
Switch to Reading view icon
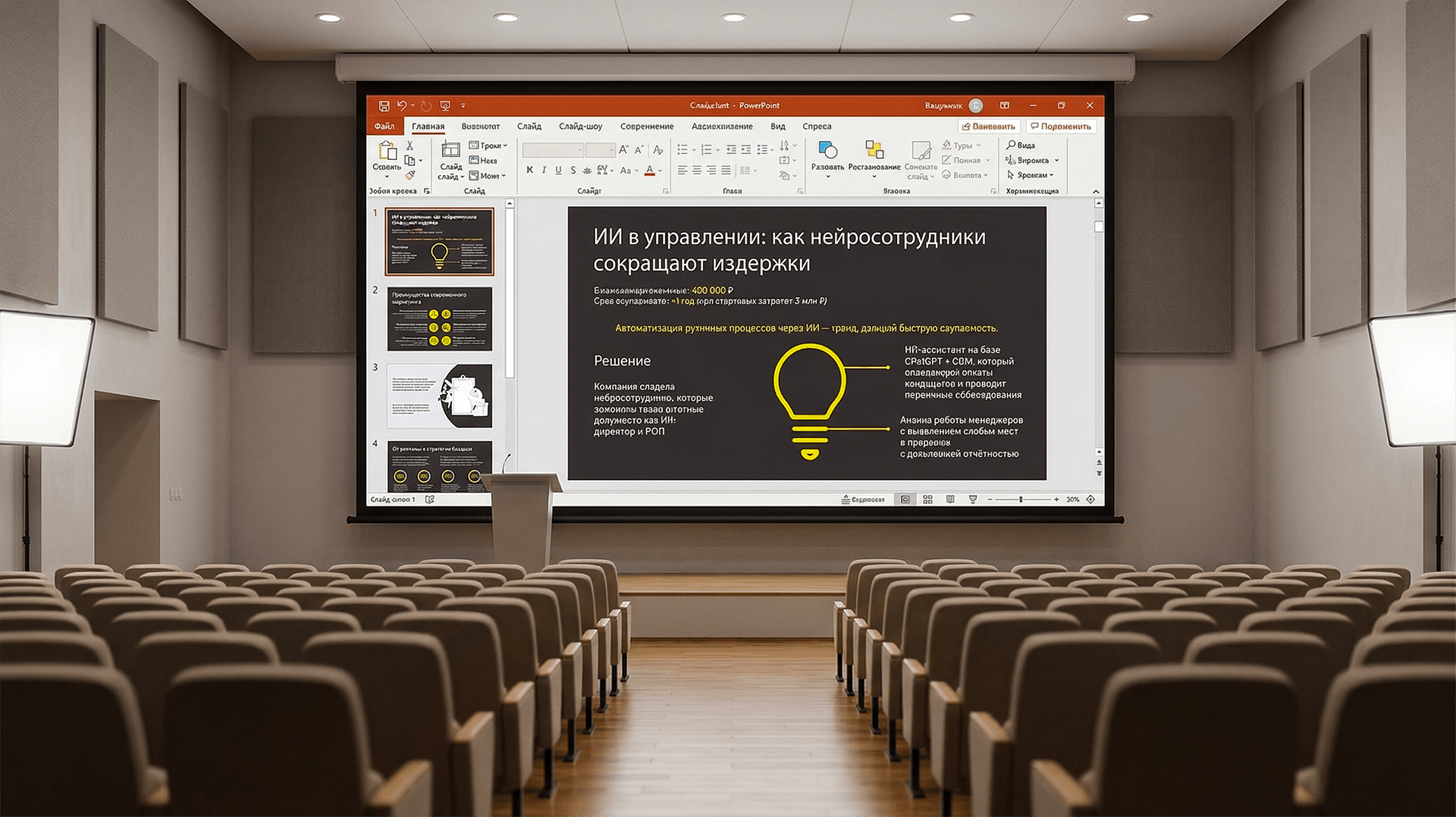950,499
